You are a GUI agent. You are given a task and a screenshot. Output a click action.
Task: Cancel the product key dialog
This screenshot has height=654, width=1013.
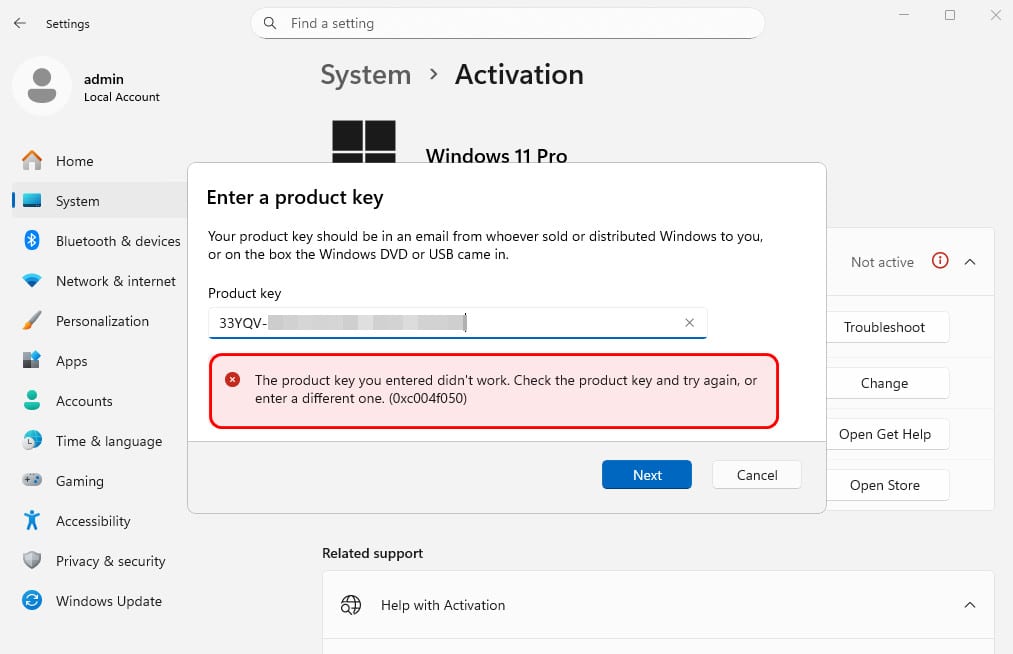click(757, 475)
